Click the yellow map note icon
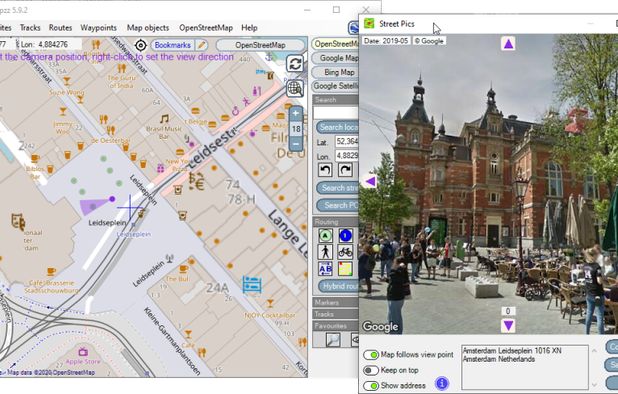618x394 pixels. 345,269
